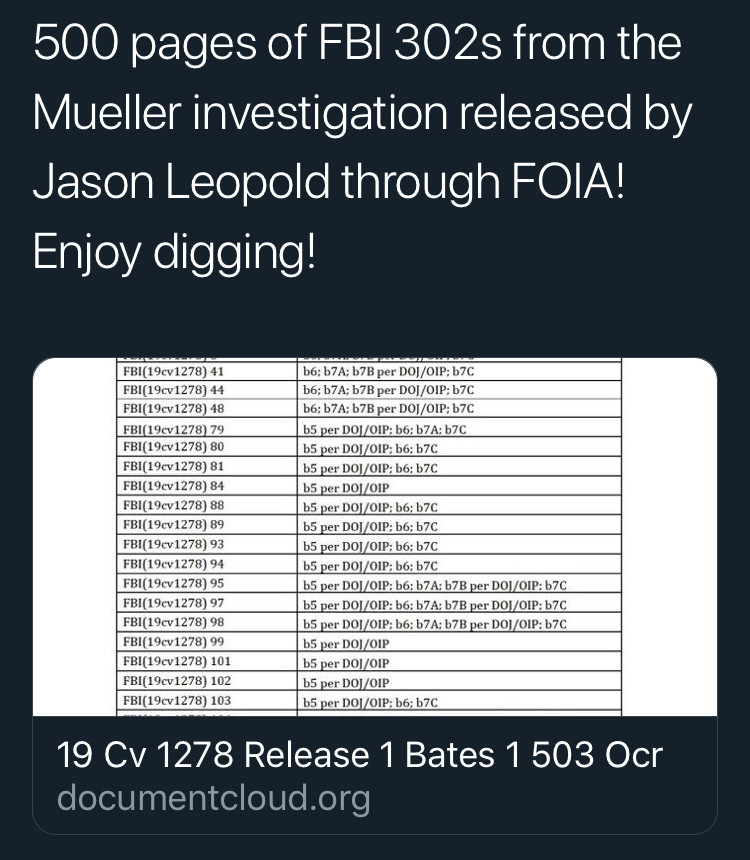This screenshot has width=750, height=860.
Task: Click the "FBI(19cv1278) 41" table cell
Action: coord(173,372)
